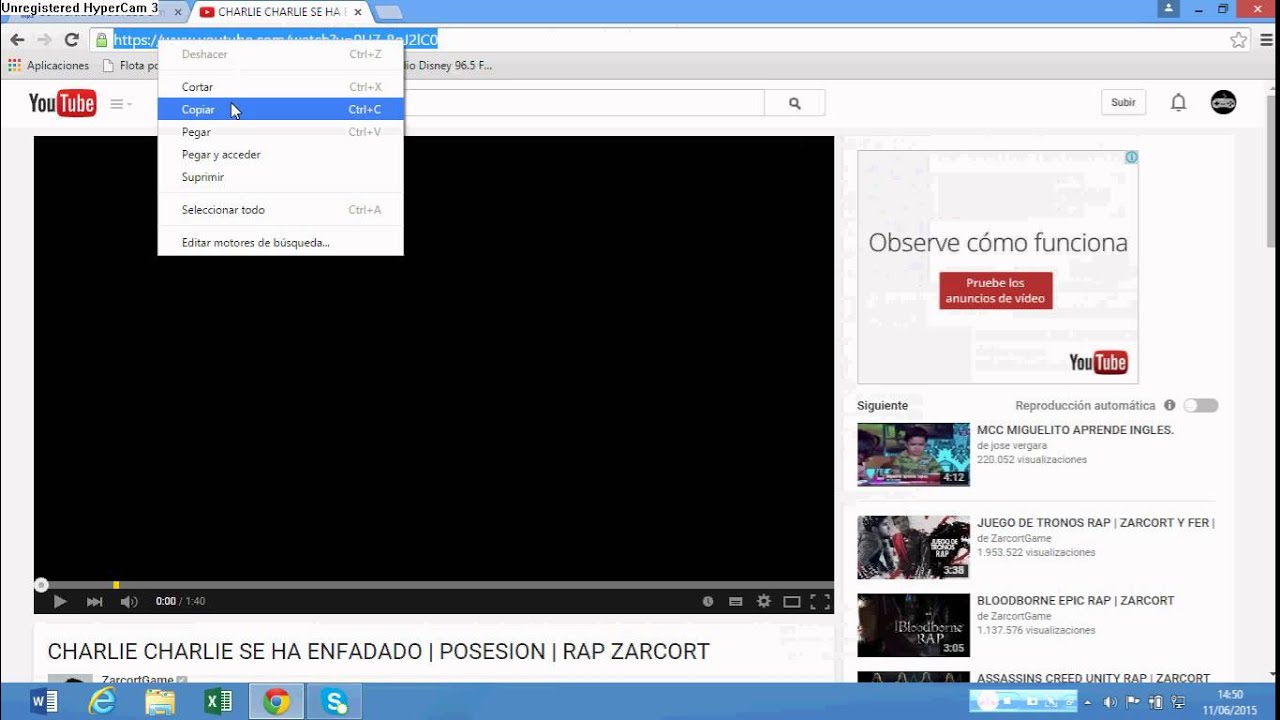Open Internet Explorer from taskbar
Image resolution: width=1280 pixels, height=720 pixels.
coord(102,702)
